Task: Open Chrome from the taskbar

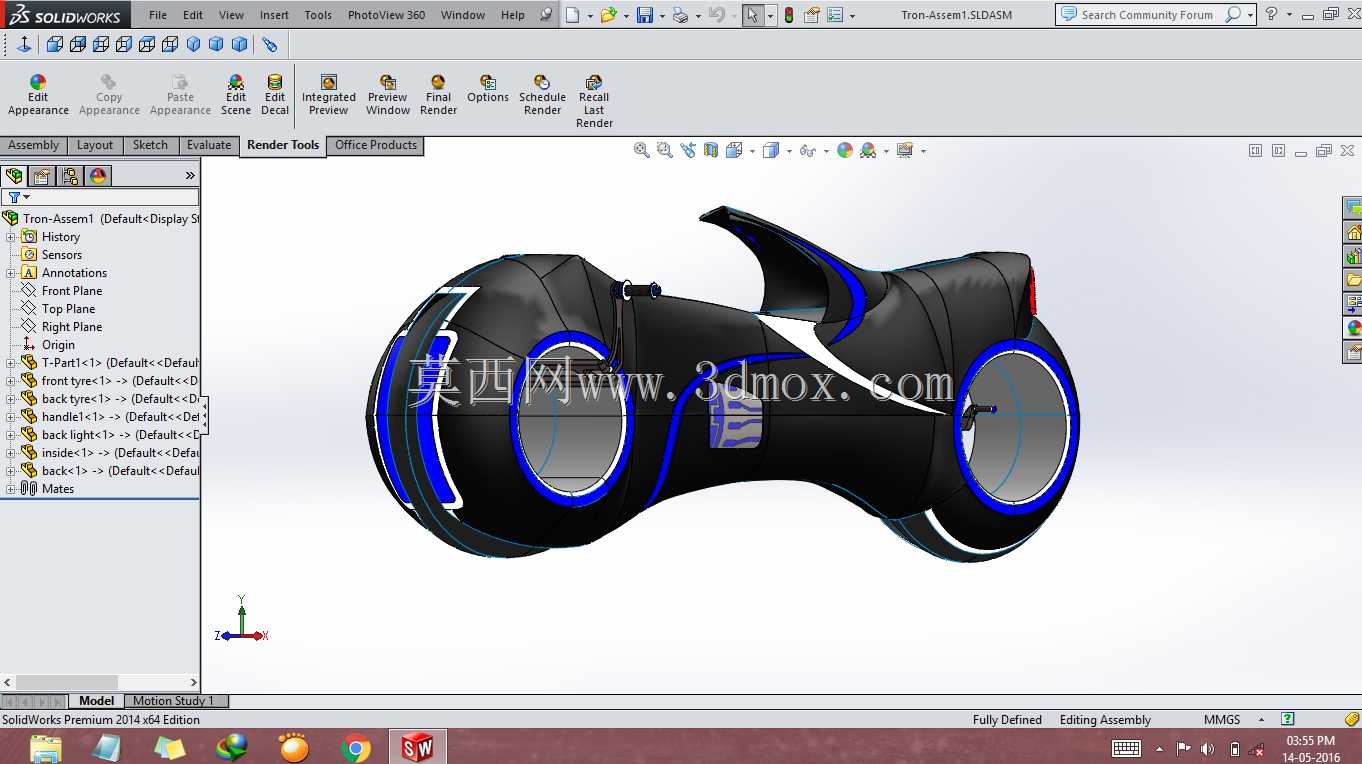Action: click(355, 747)
